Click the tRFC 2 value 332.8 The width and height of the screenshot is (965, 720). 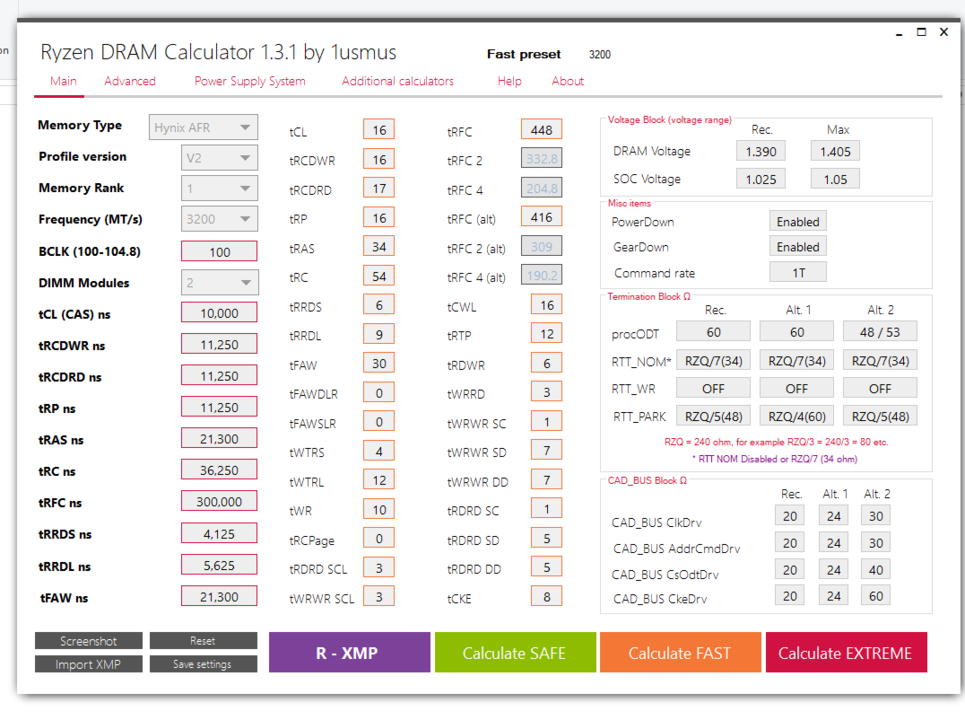point(542,159)
